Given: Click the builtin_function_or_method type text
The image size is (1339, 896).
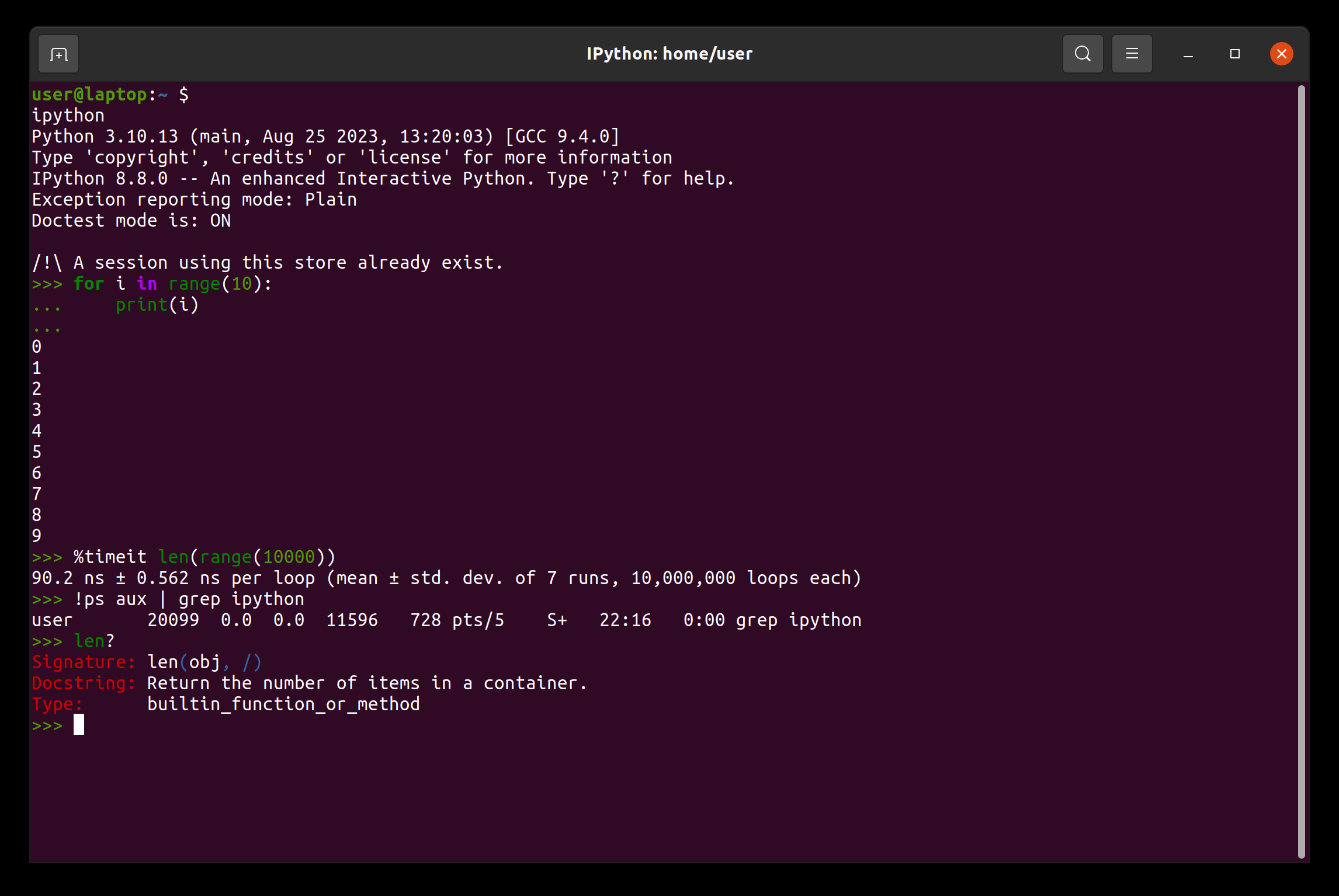Looking at the screenshot, I should (283, 704).
